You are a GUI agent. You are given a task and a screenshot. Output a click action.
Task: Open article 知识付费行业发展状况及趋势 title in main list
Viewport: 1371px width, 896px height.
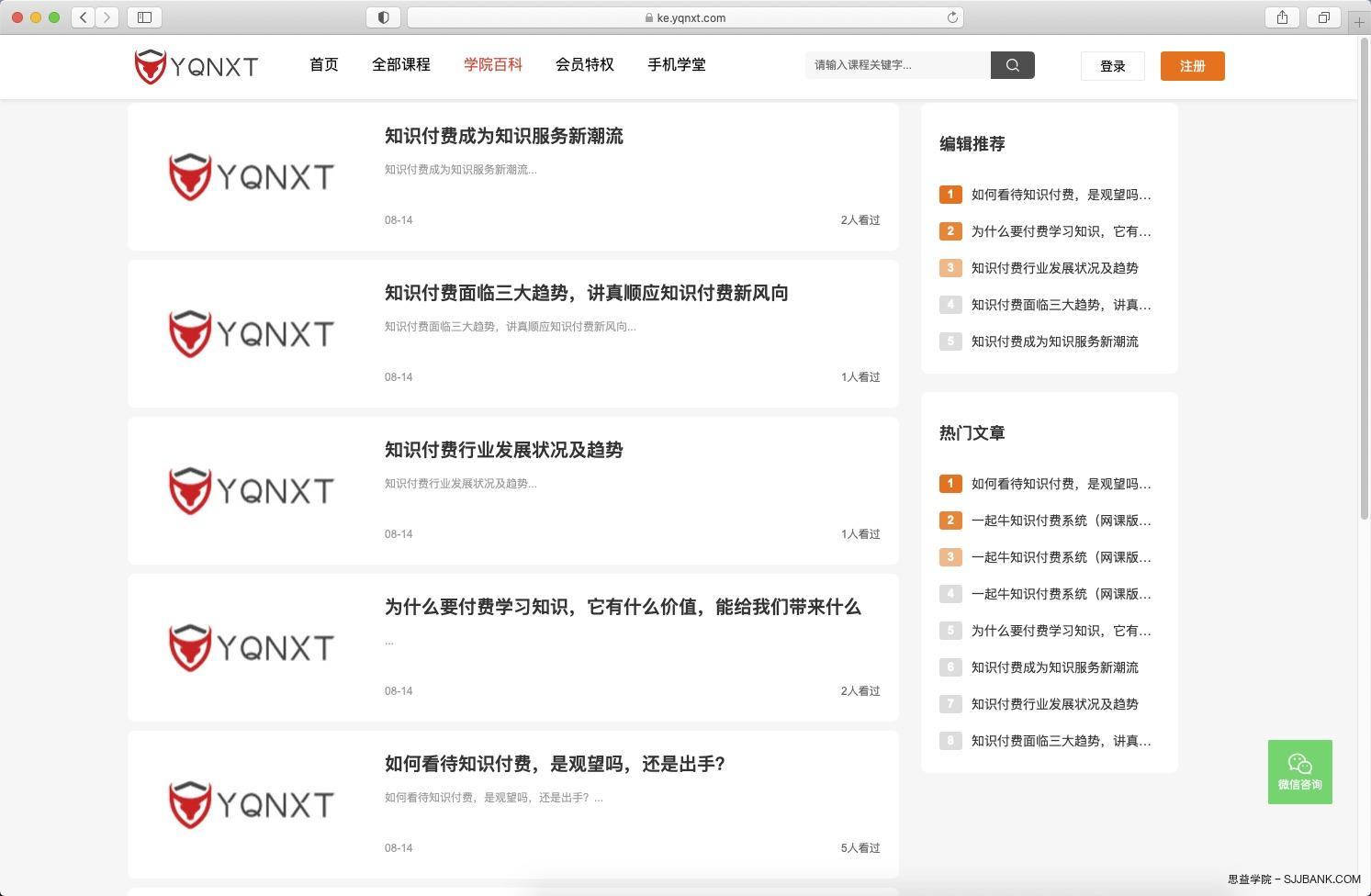point(503,450)
